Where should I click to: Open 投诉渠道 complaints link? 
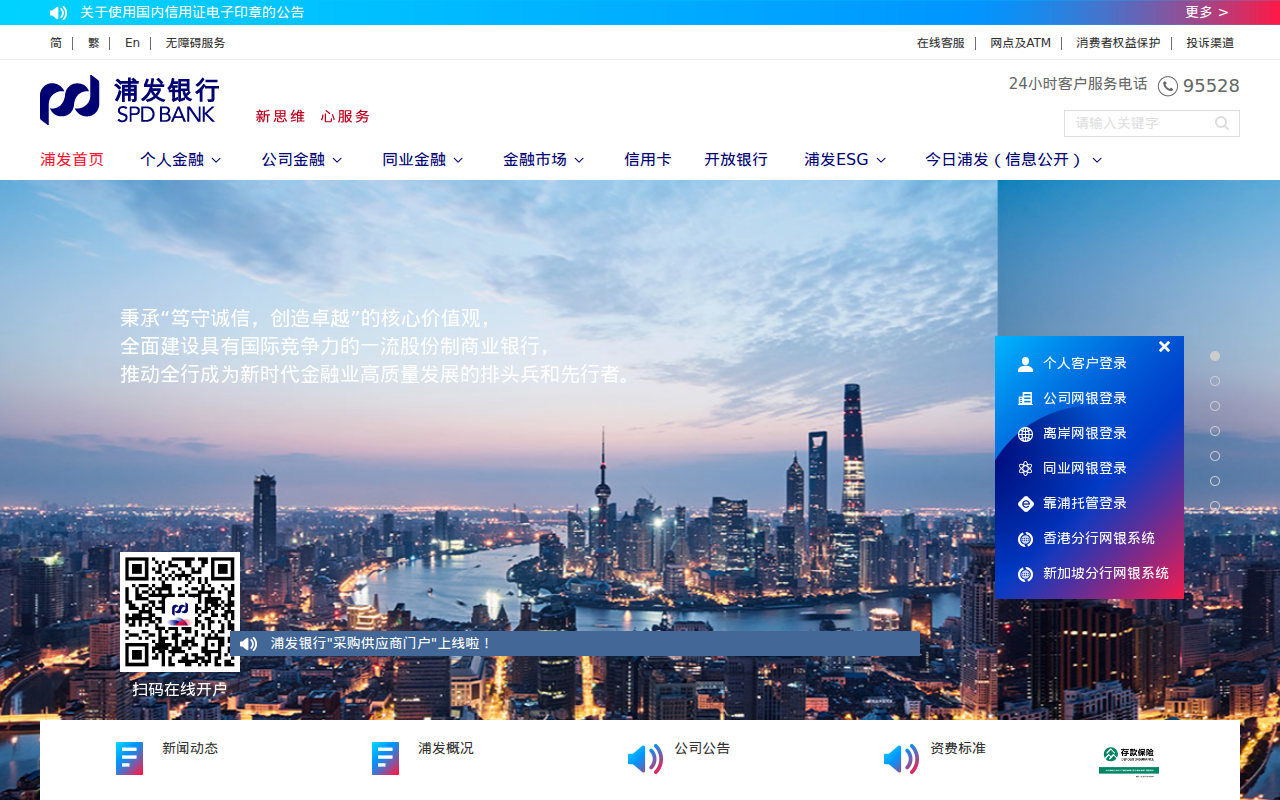(1210, 43)
